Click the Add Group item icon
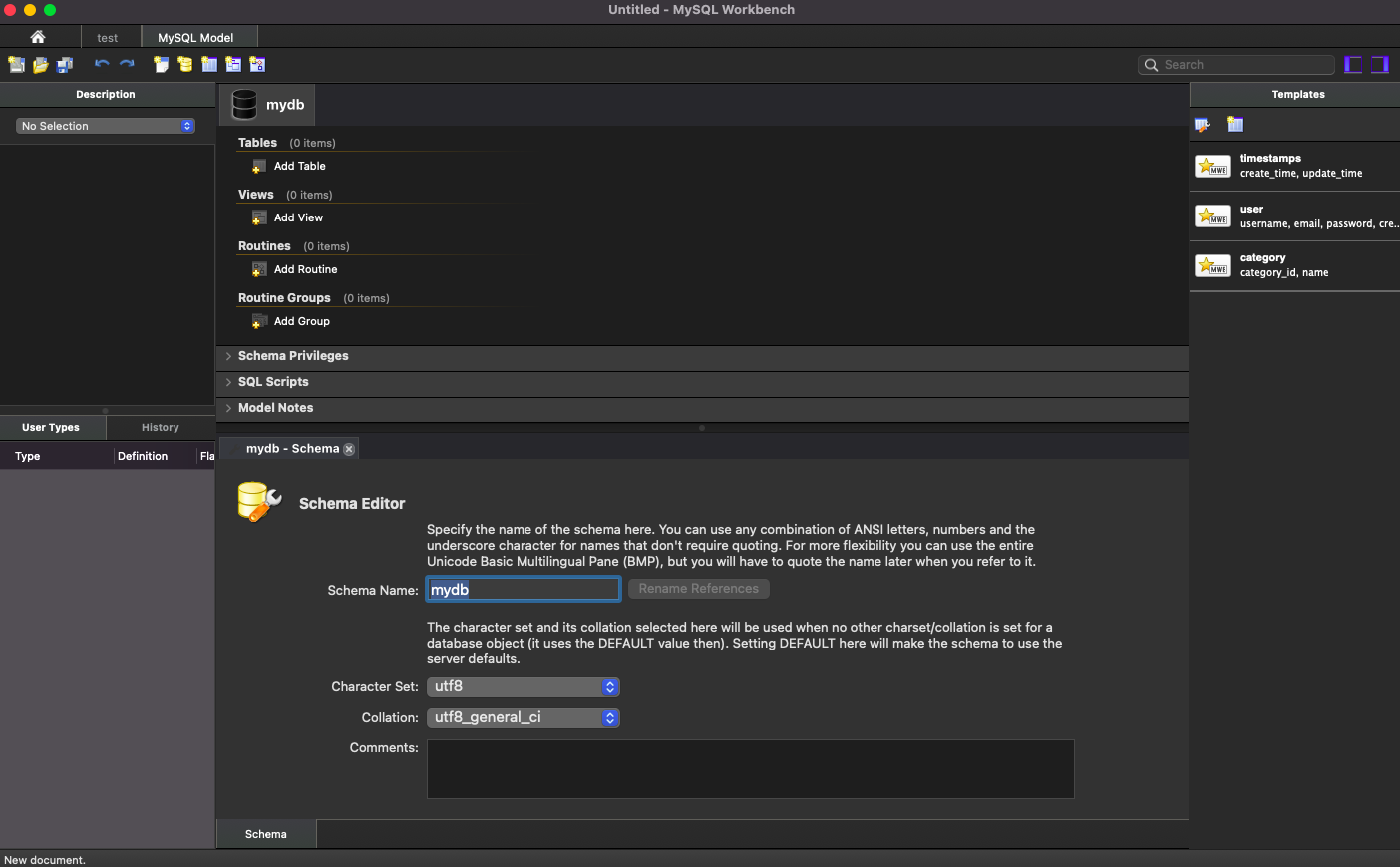1400x867 pixels. pos(259,322)
